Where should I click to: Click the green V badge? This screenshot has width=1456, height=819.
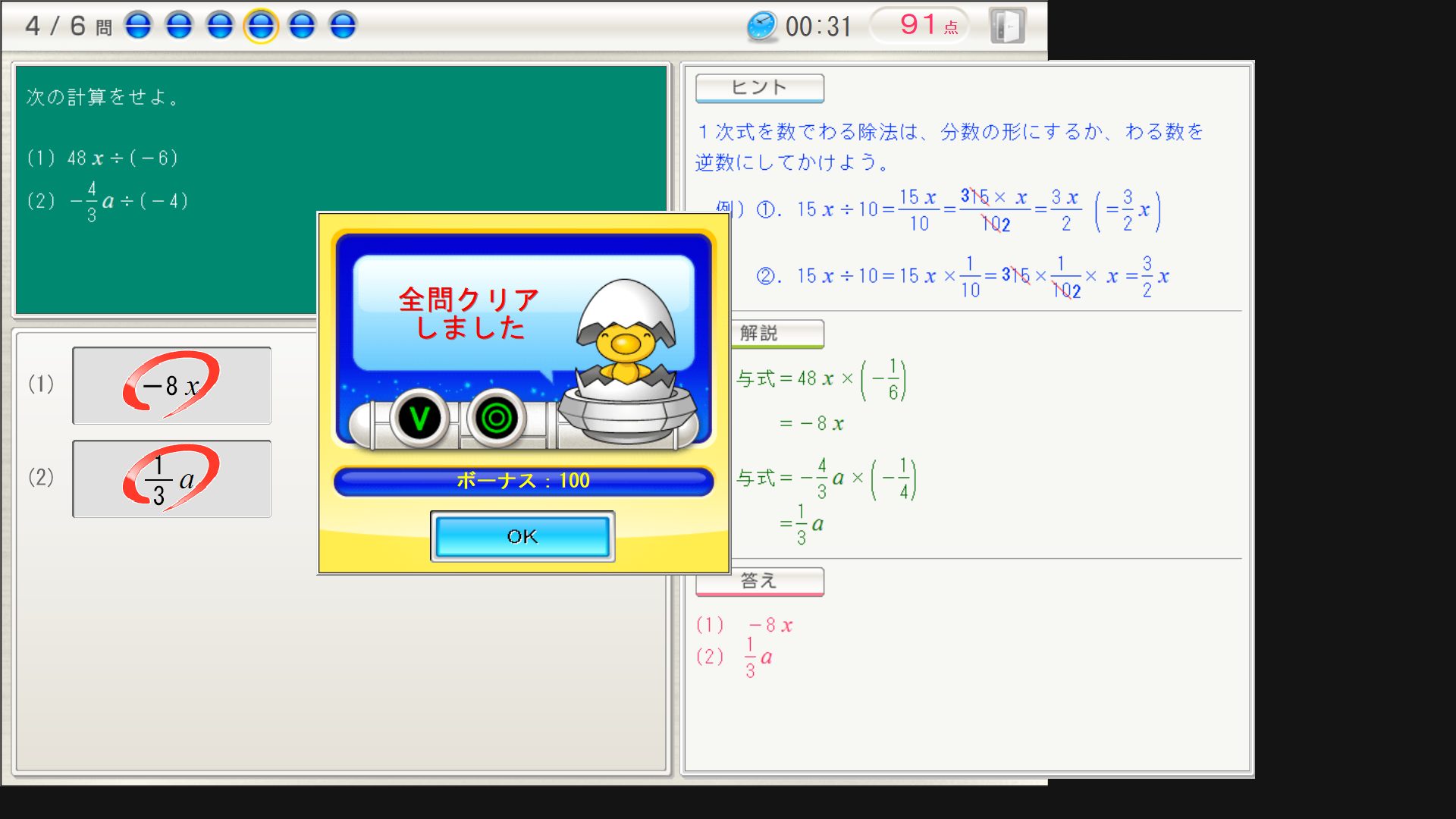coord(419,417)
